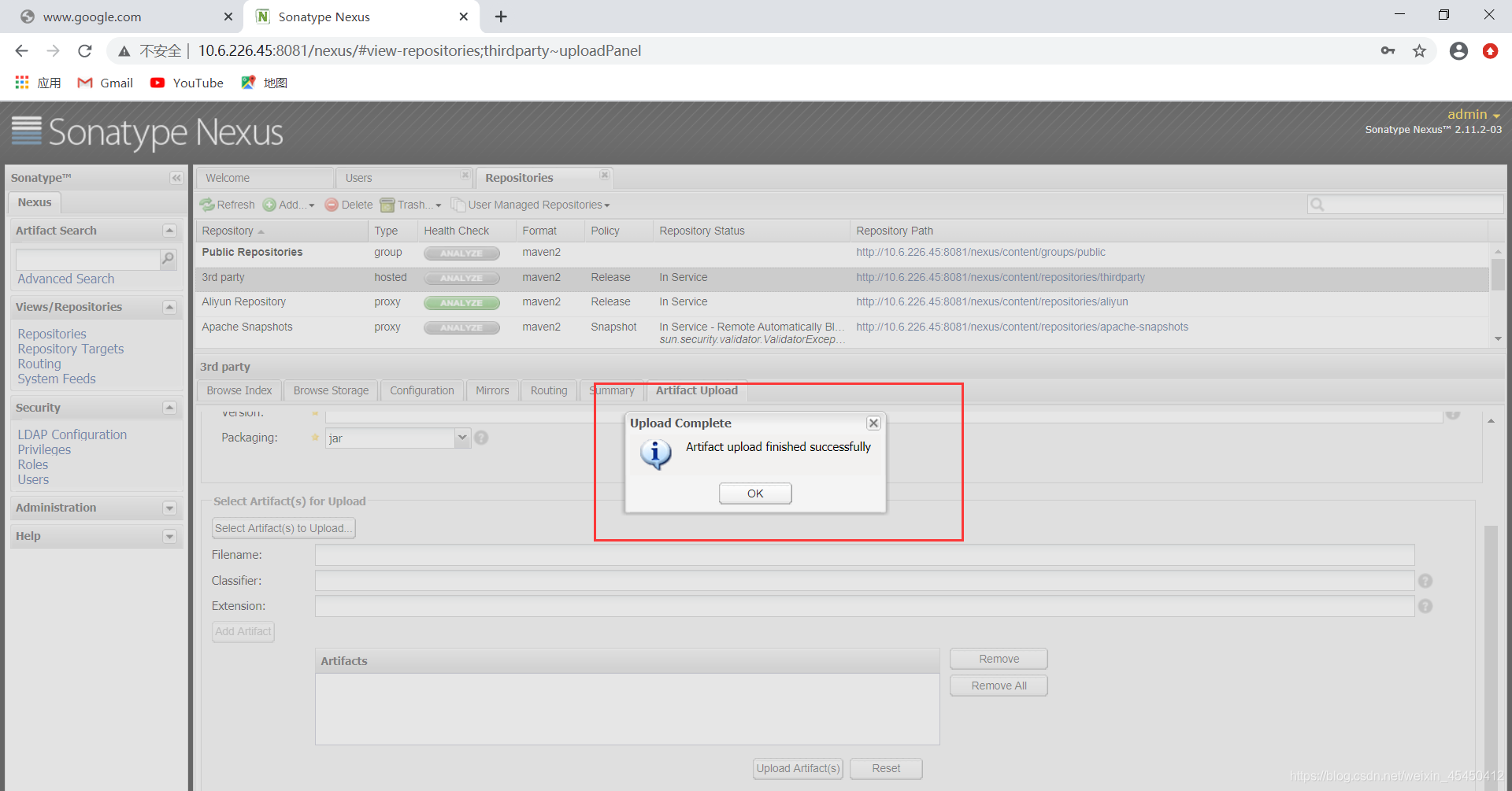Click the Delete repository button

click(349, 205)
